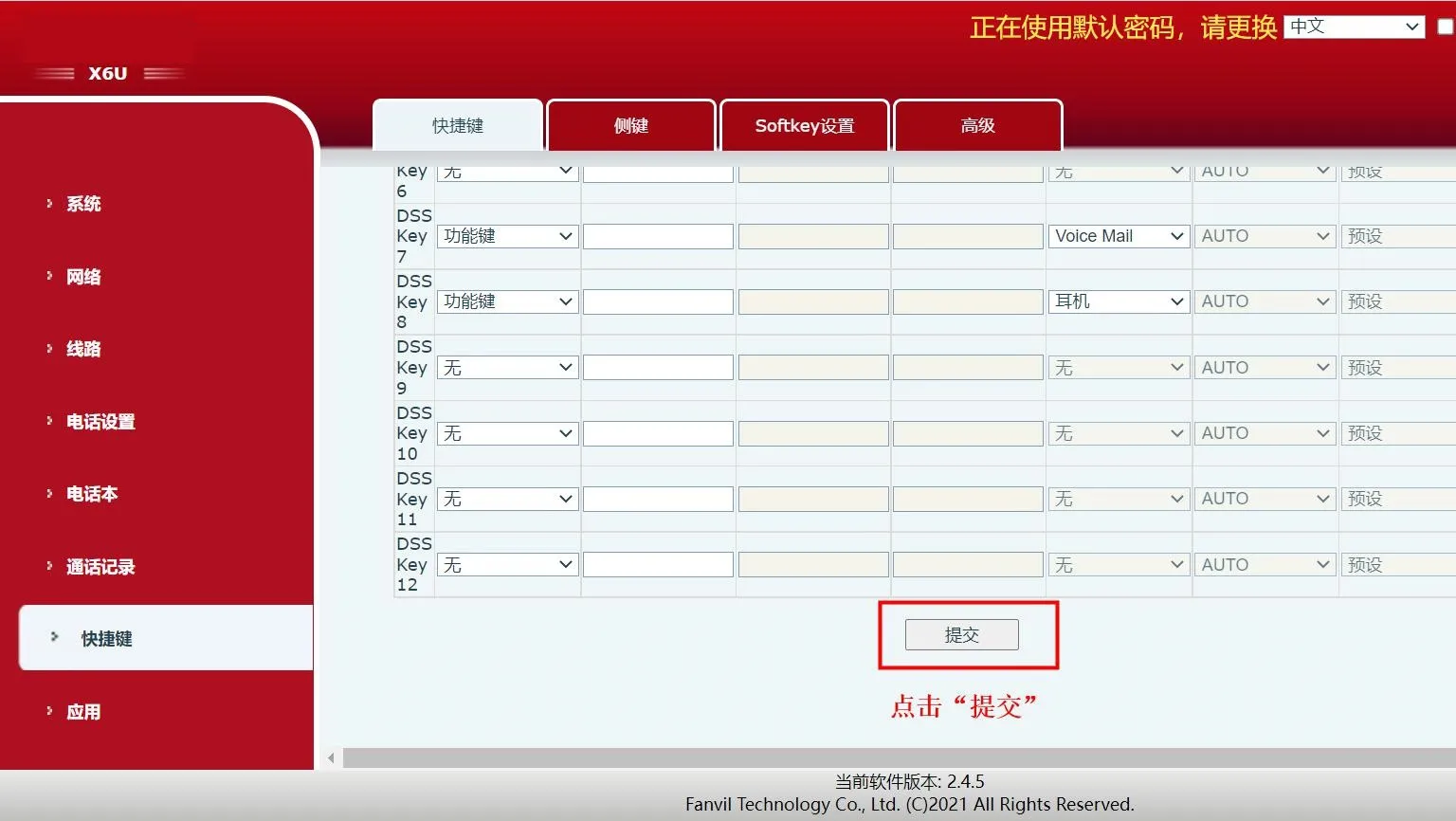Navigate to 线路 settings
This screenshot has width=1456, height=821.
click(82, 349)
